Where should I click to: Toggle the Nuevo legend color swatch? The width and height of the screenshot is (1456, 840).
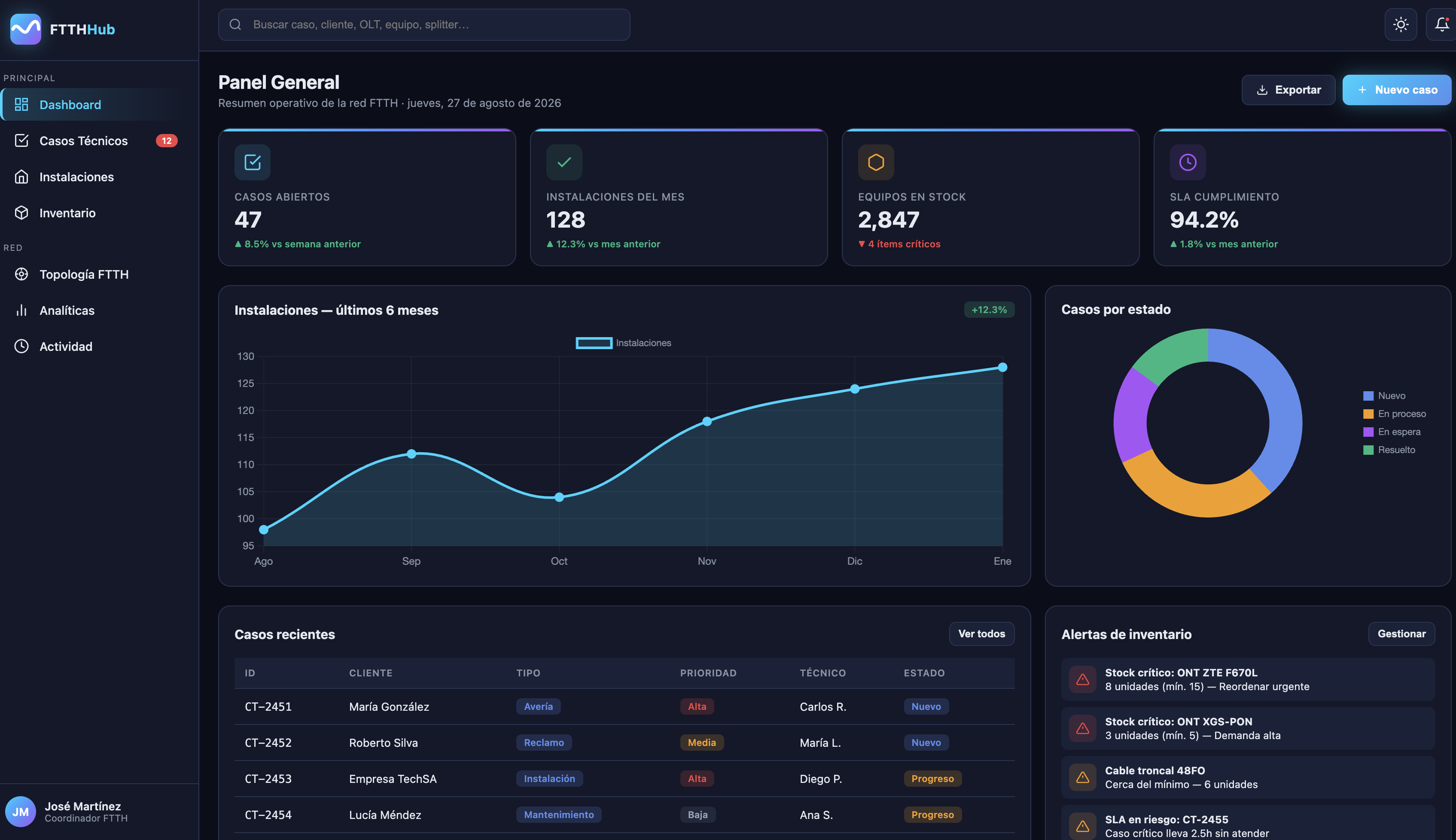tap(1368, 396)
